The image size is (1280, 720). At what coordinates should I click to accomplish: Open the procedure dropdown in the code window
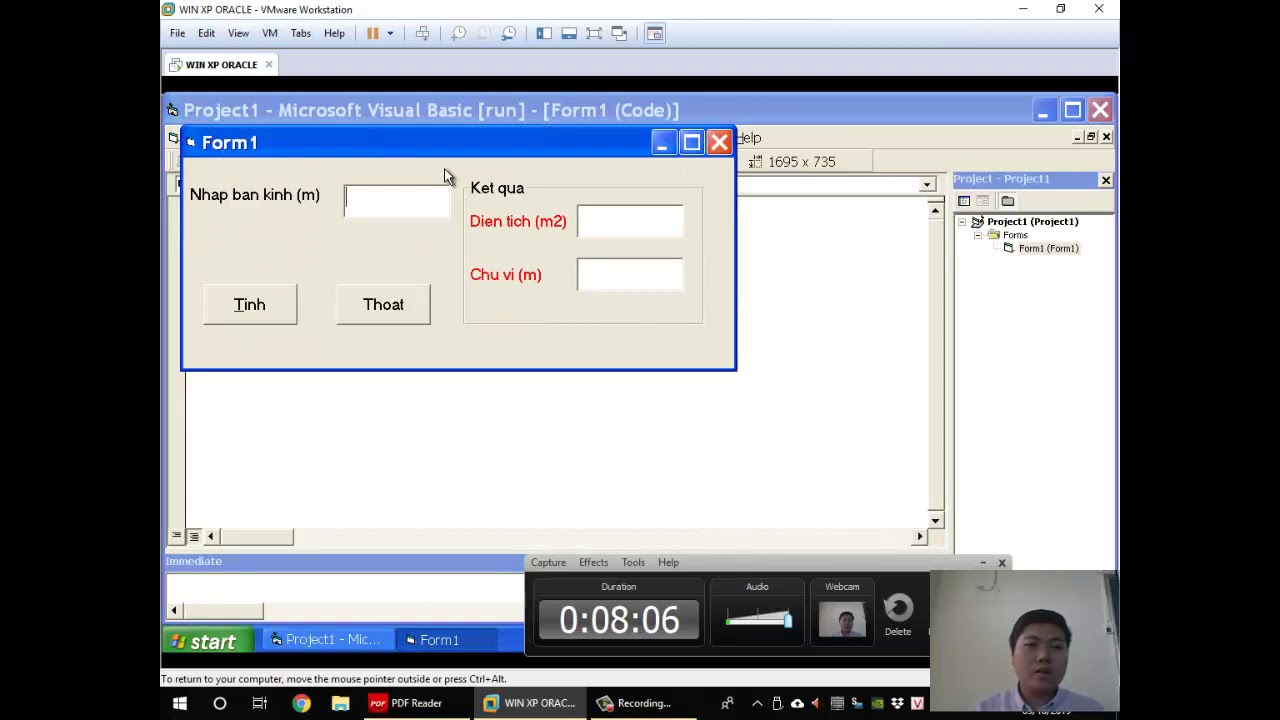[927, 185]
